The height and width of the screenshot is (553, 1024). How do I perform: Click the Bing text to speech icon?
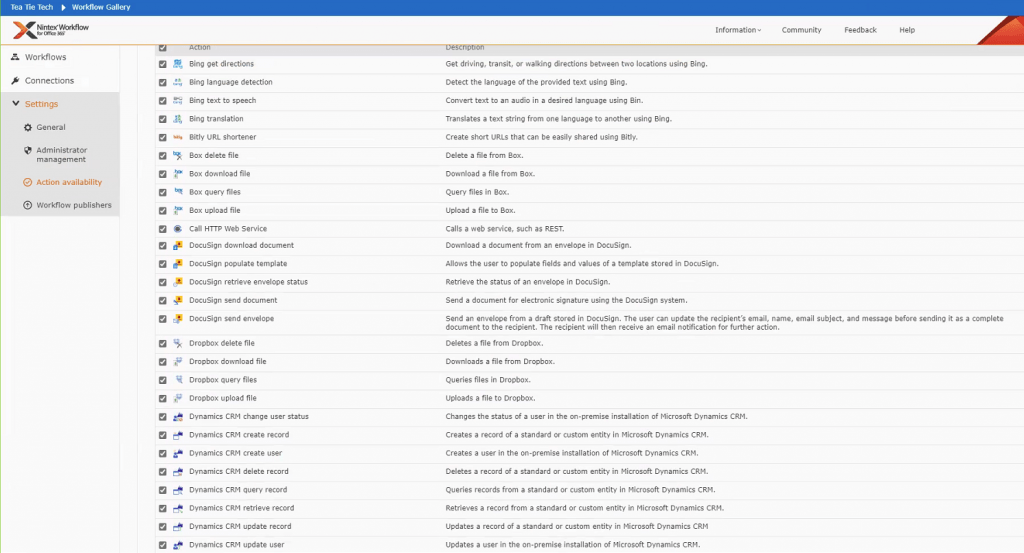click(178, 101)
